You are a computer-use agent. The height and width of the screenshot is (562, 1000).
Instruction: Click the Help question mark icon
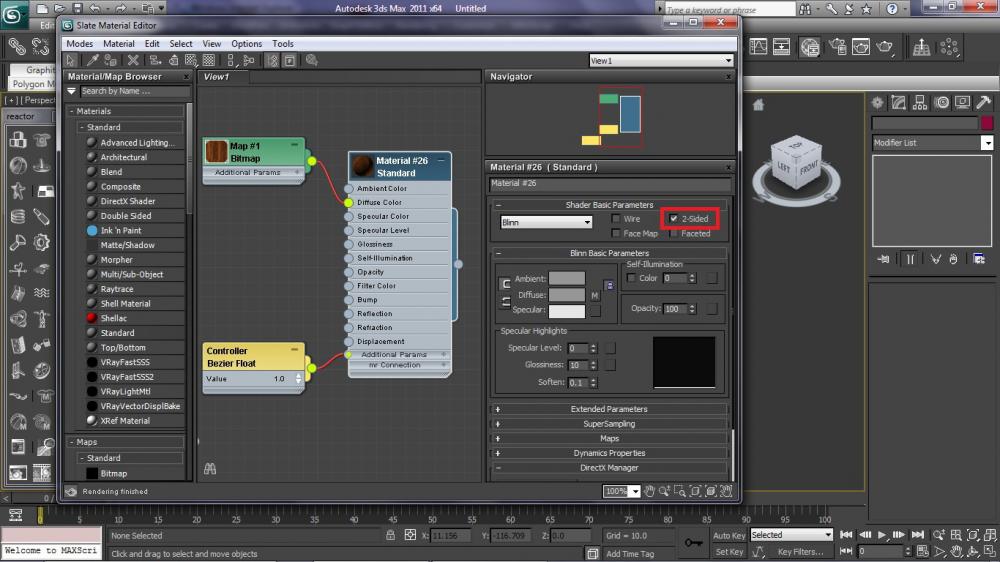pyautogui.click(x=892, y=9)
